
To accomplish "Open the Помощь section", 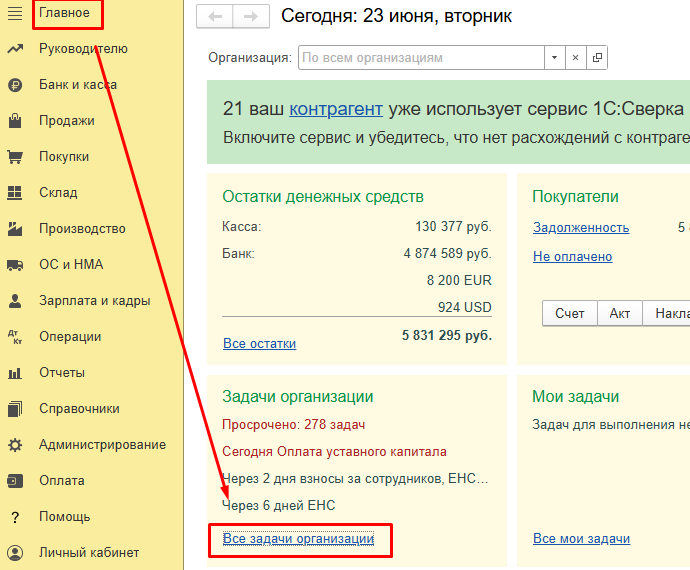I will pos(64,517).
